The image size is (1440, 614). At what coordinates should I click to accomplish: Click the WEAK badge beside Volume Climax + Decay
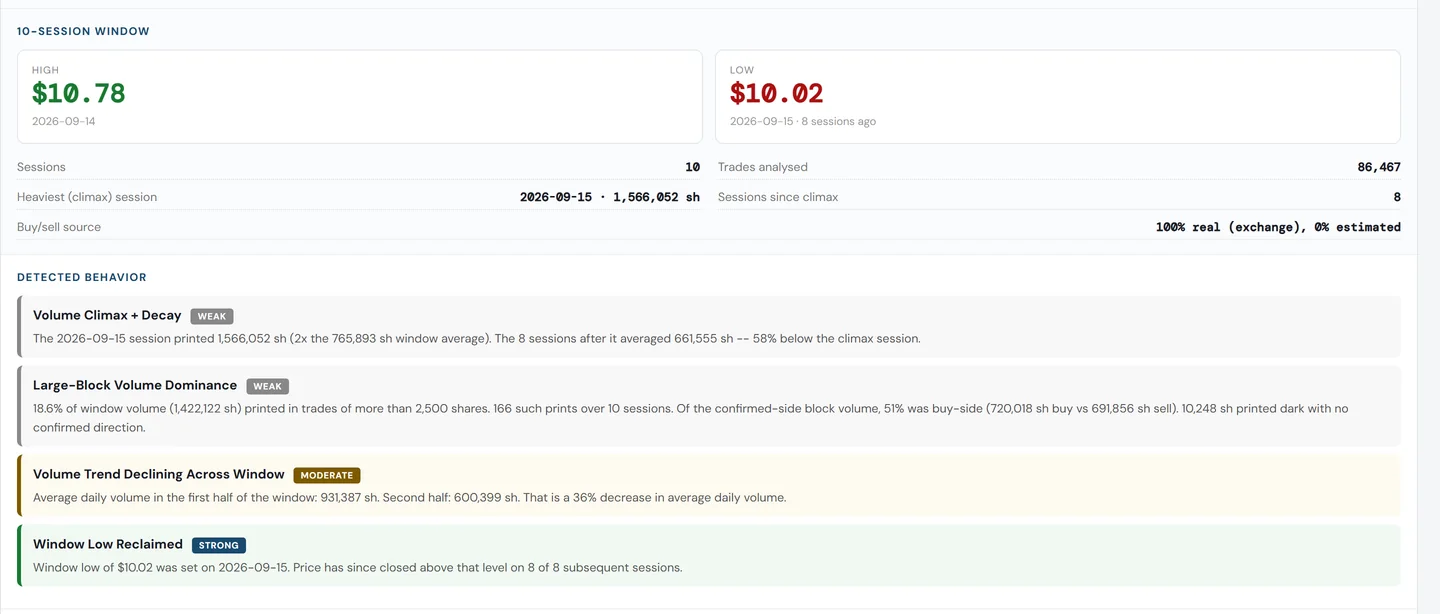(212, 316)
